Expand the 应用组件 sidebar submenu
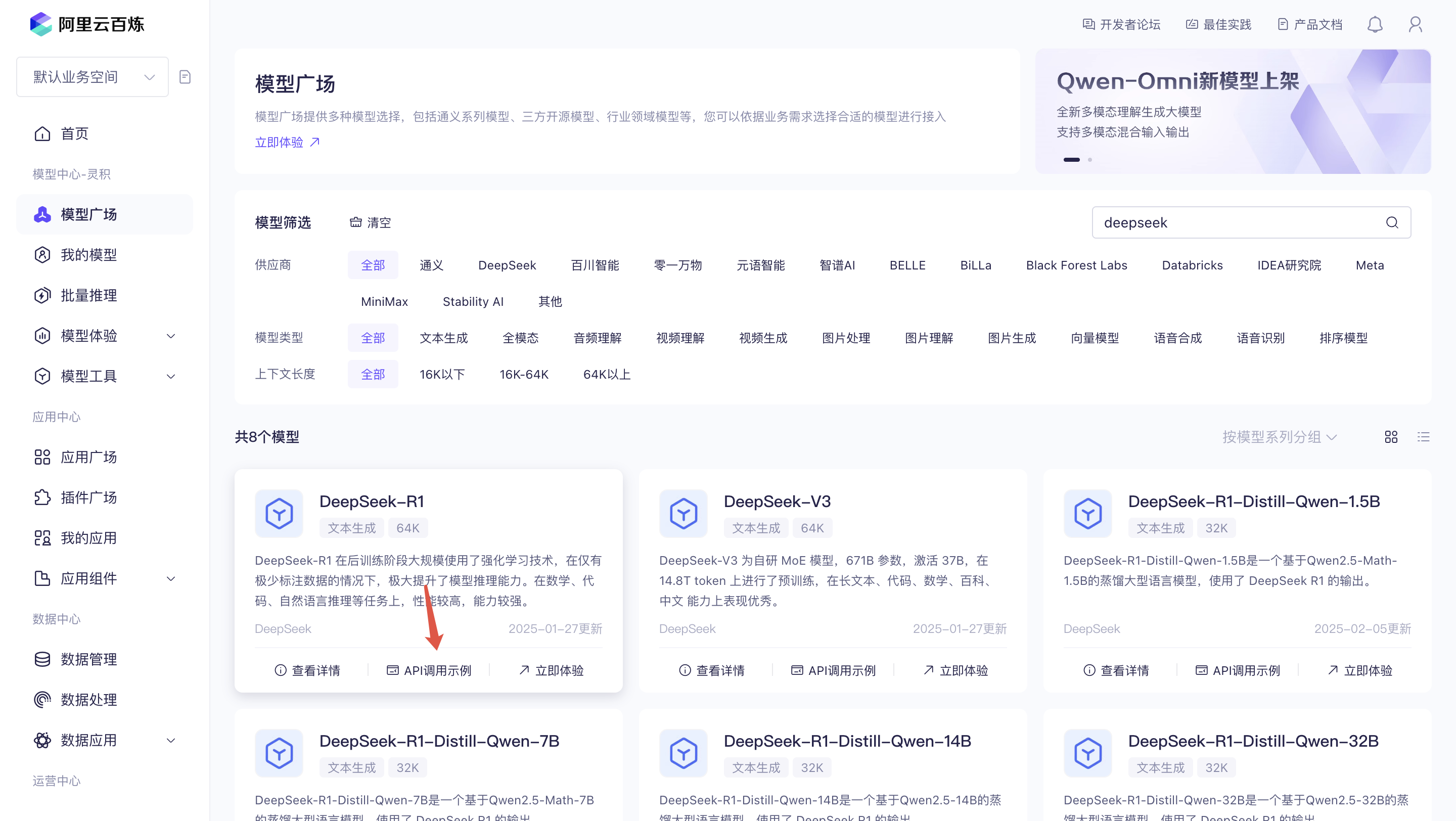Screen dimensions: 1456x821 pyautogui.click(x=171, y=579)
